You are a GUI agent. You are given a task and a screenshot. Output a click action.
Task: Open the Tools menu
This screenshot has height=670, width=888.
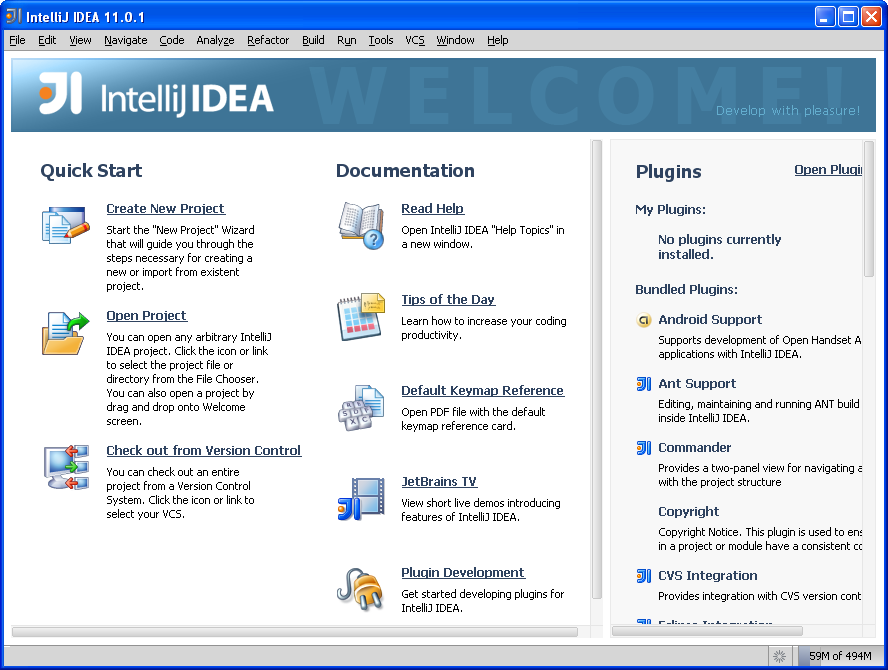[381, 40]
